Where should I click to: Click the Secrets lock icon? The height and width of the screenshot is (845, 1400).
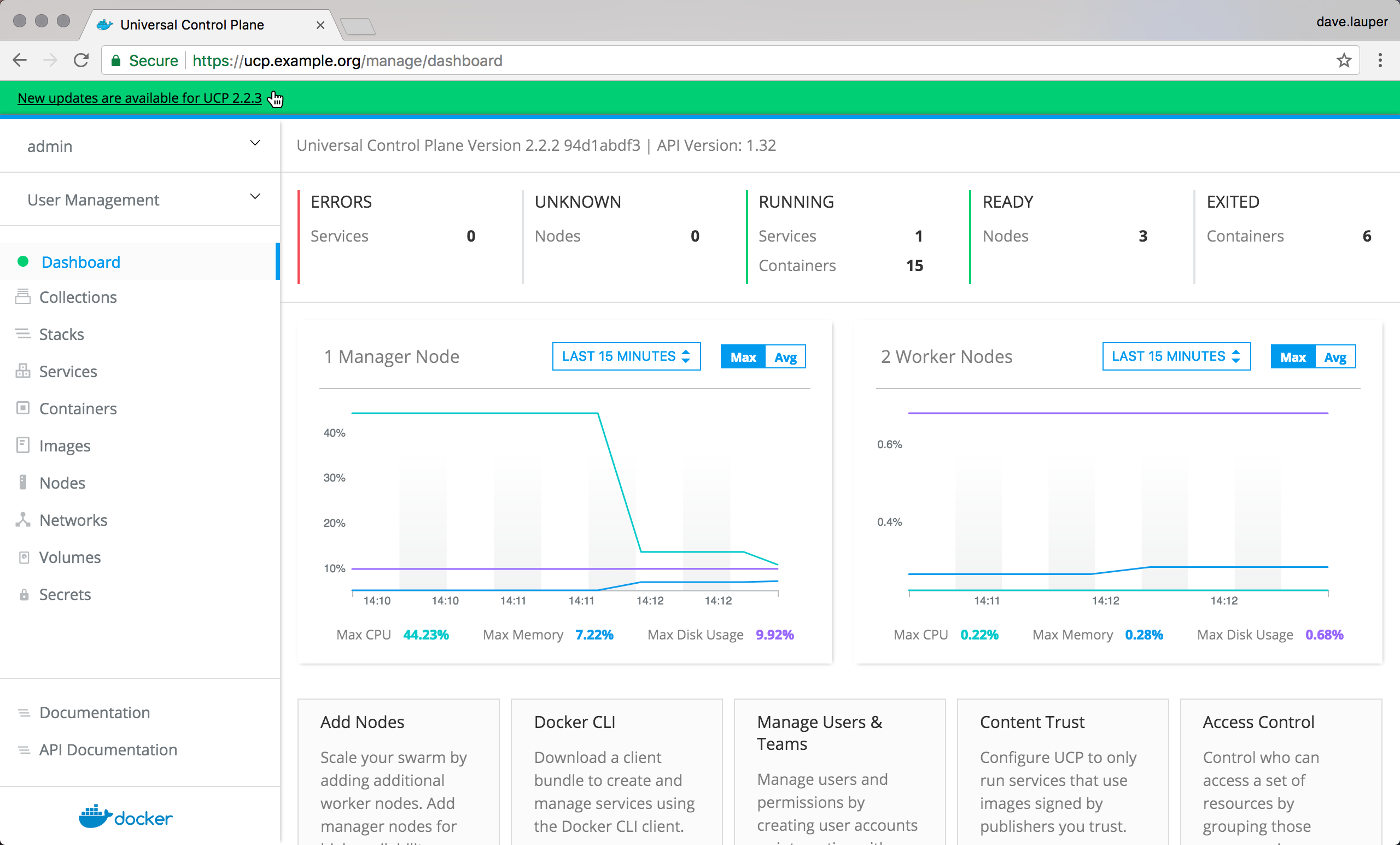click(24, 595)
